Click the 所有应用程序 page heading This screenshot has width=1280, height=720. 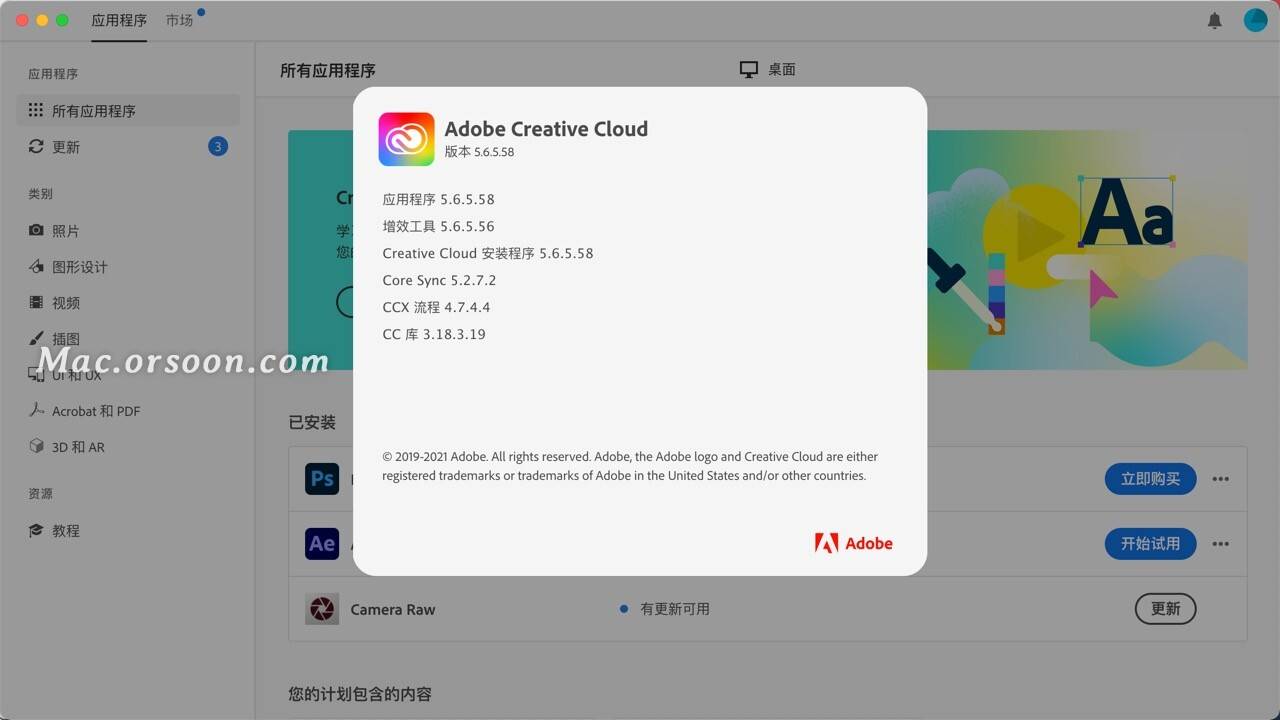coord(328,70)
